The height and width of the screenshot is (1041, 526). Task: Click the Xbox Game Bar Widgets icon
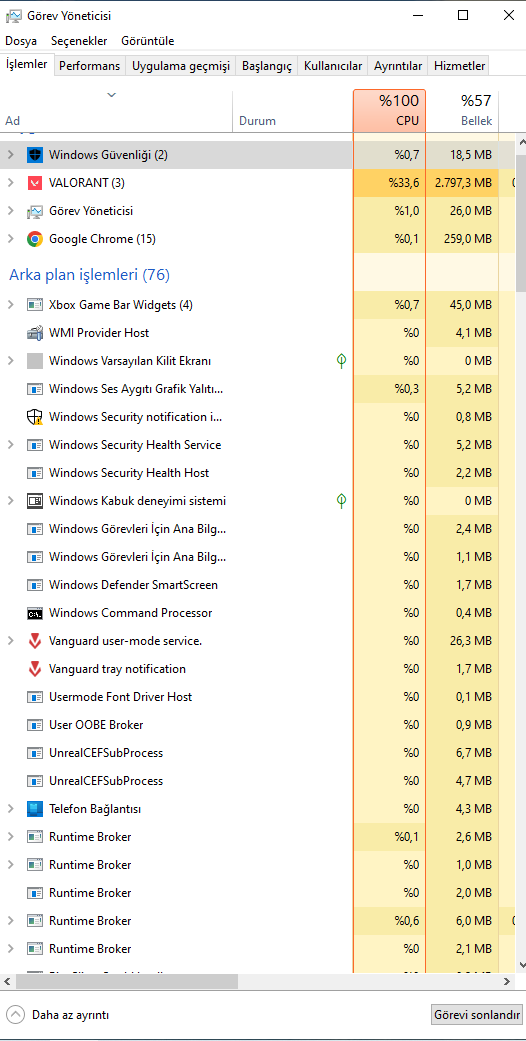(35, 305)
